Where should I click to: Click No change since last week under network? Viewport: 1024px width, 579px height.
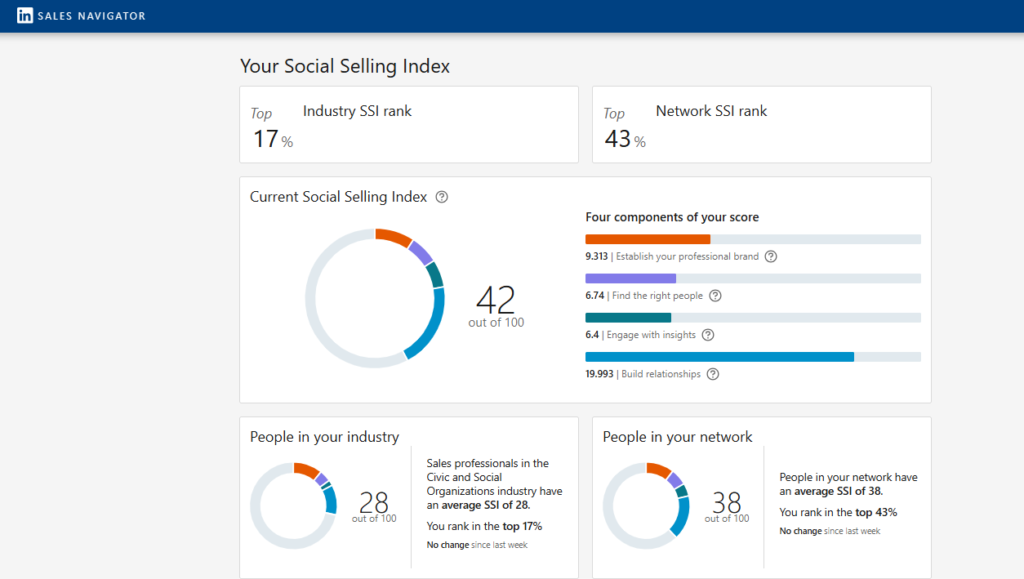click(x=829, y=531)
